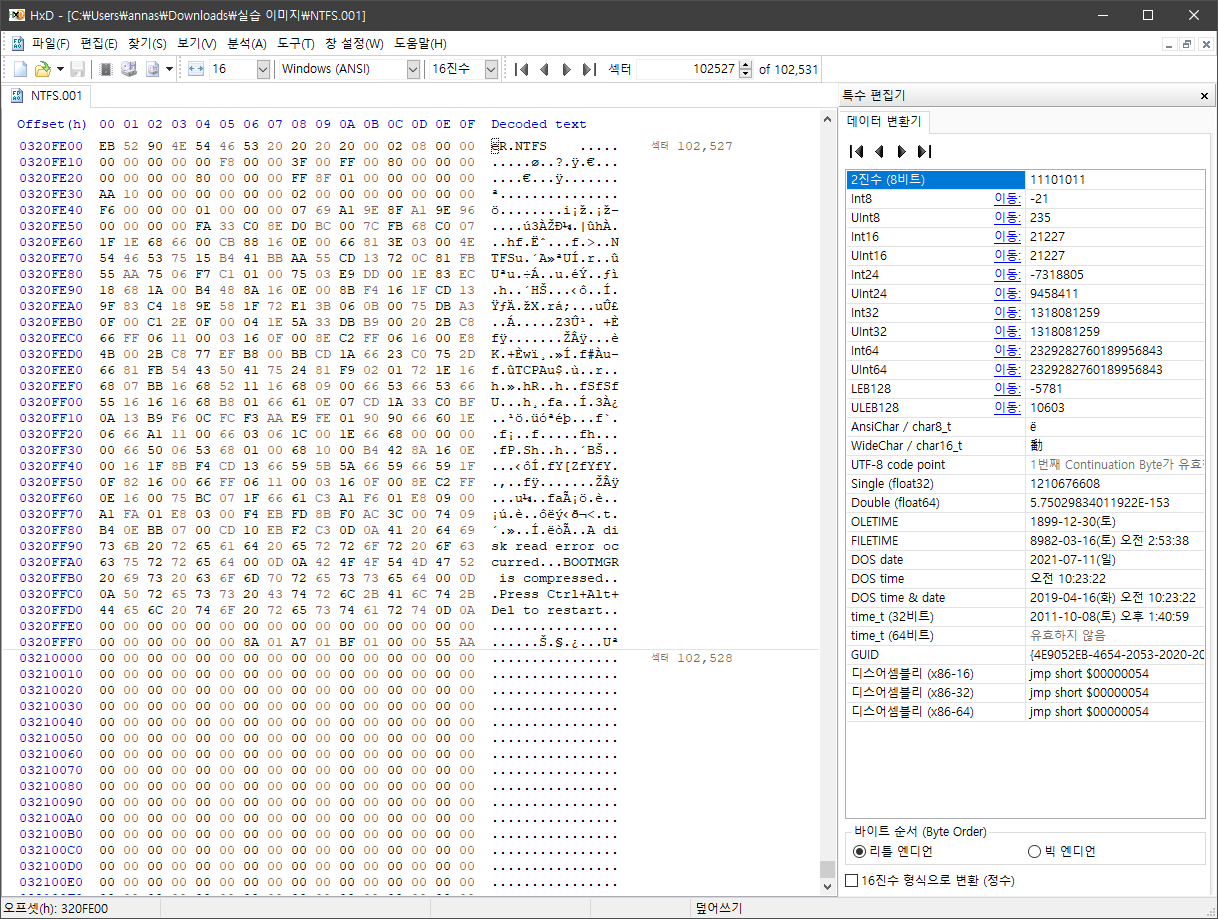Open the 찾기(S) menu
The image size is (1218, 919).
147,44
